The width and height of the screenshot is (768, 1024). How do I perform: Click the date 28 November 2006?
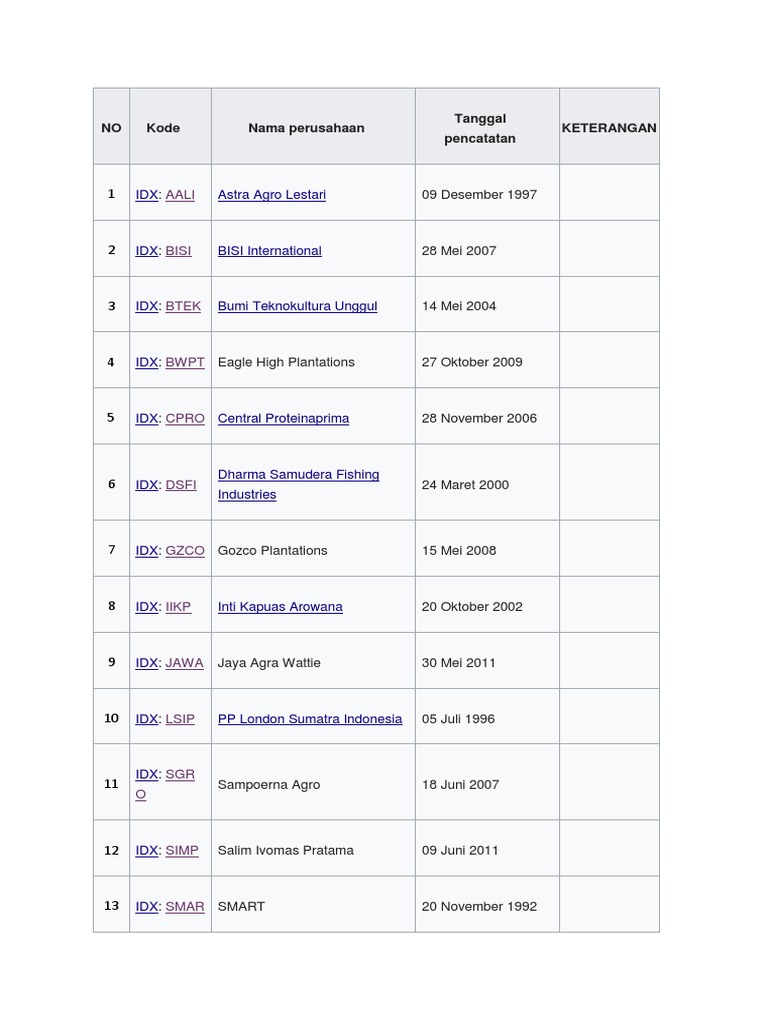(479, 419)
